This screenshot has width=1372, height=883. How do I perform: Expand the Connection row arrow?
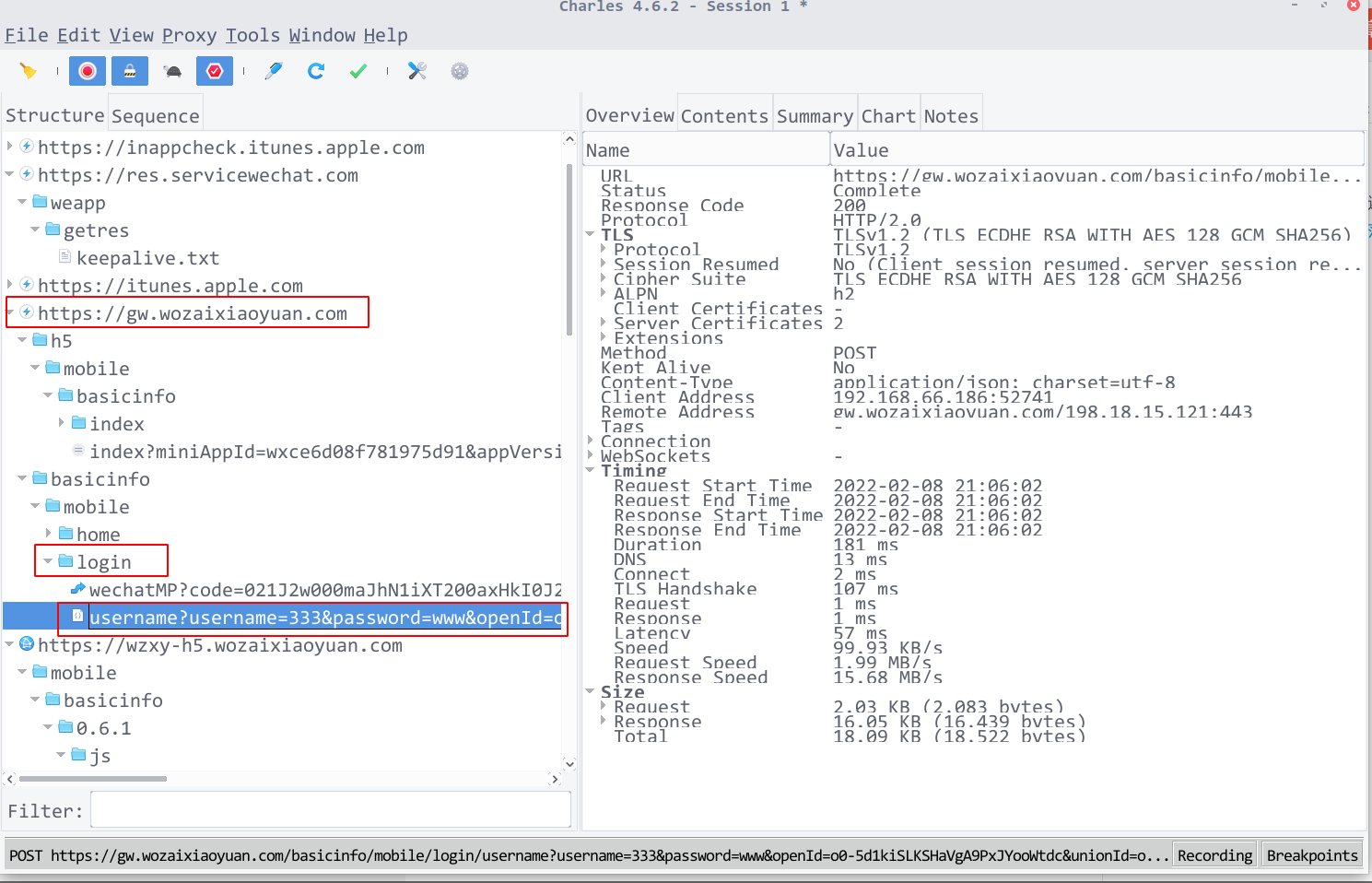coord(590,441)
